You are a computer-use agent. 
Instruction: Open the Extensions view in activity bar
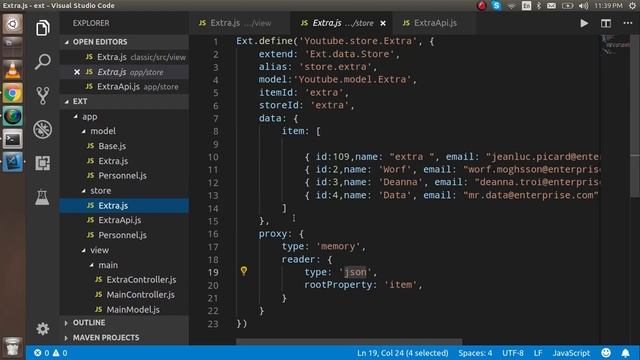(42, 163)
